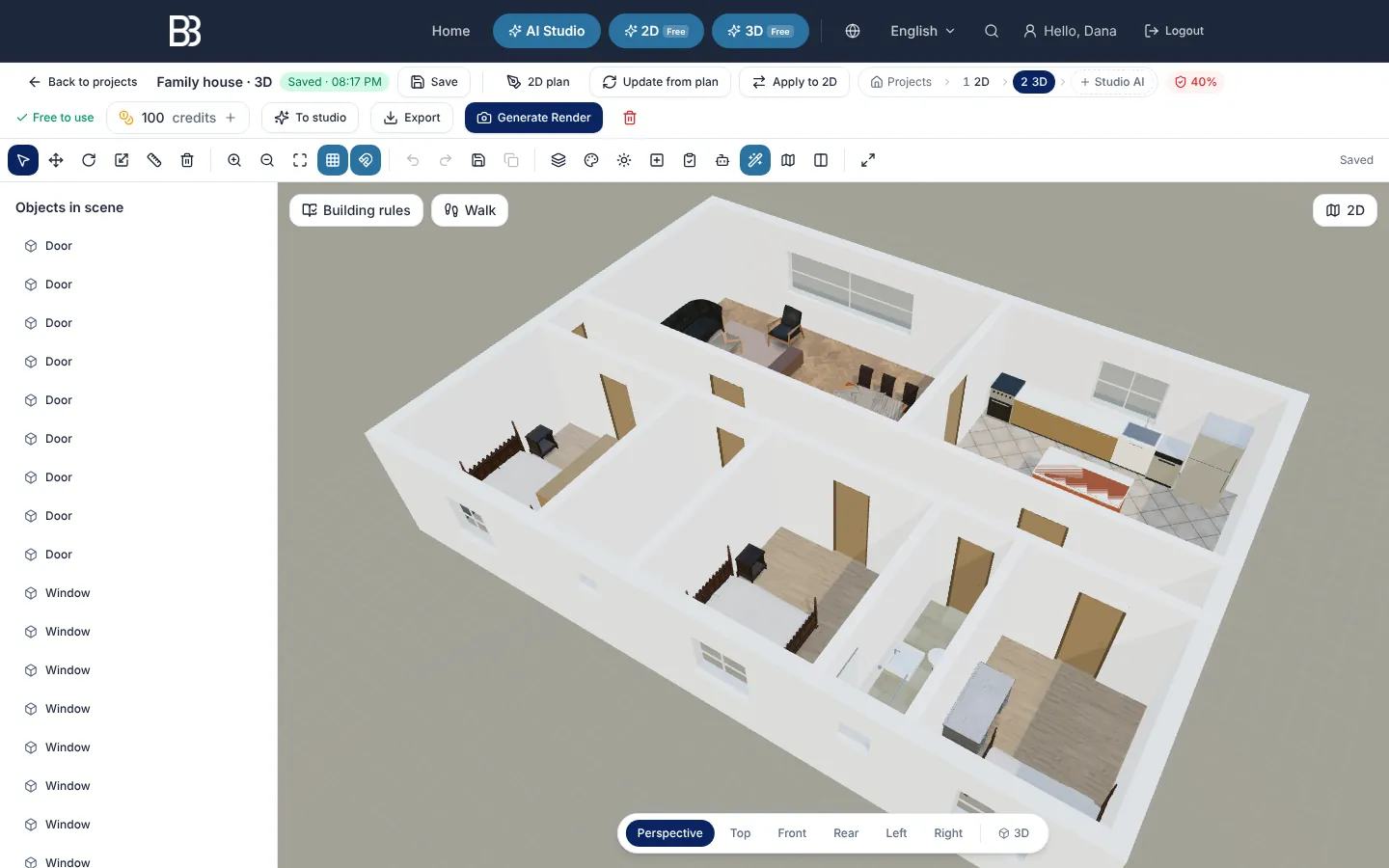The width and height of the screenshot is (1389, 868).
Task: Zoom out of the 3D scene
Action: (267, 160)
